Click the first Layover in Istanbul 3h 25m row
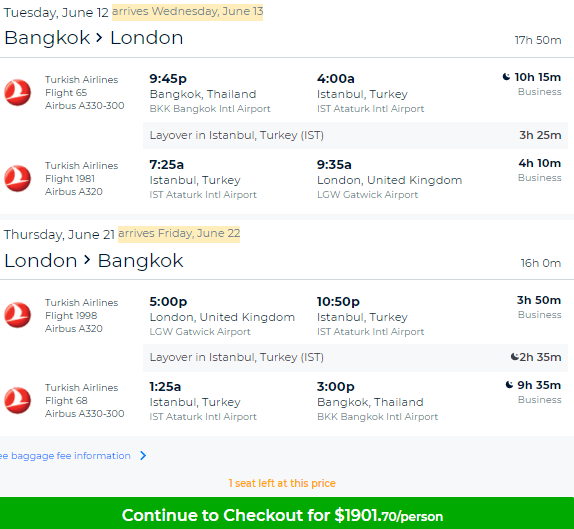Screen dimensions: 574x529 355,135
